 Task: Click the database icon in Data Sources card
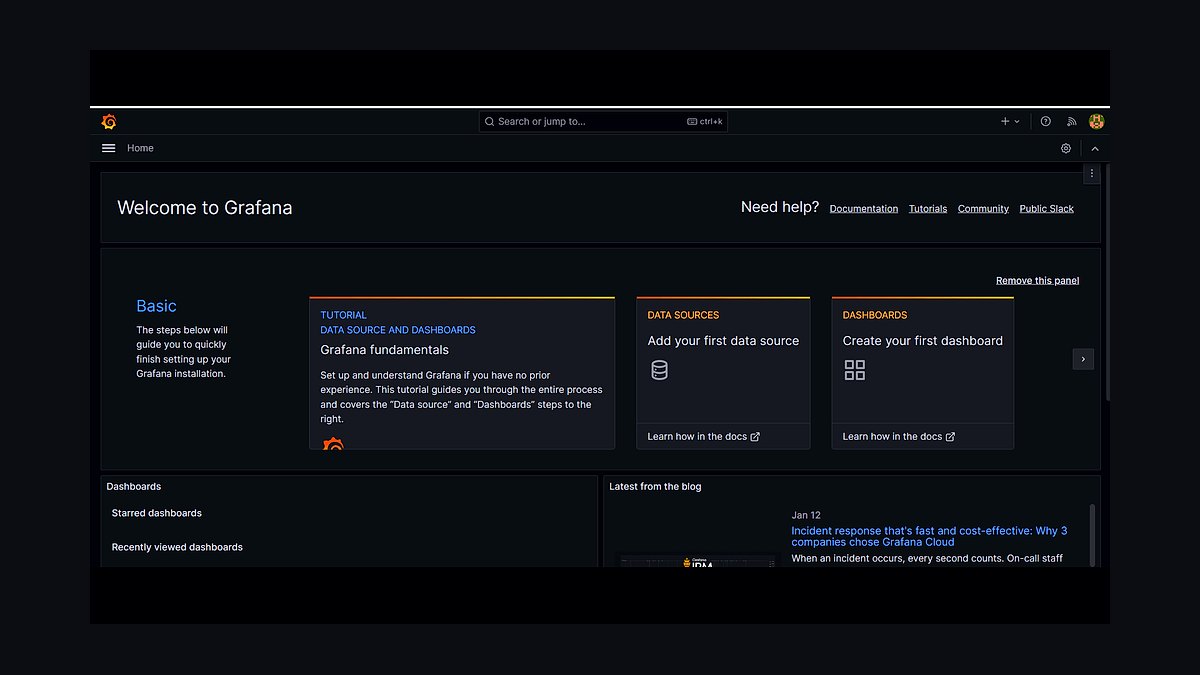pos(659,370)
